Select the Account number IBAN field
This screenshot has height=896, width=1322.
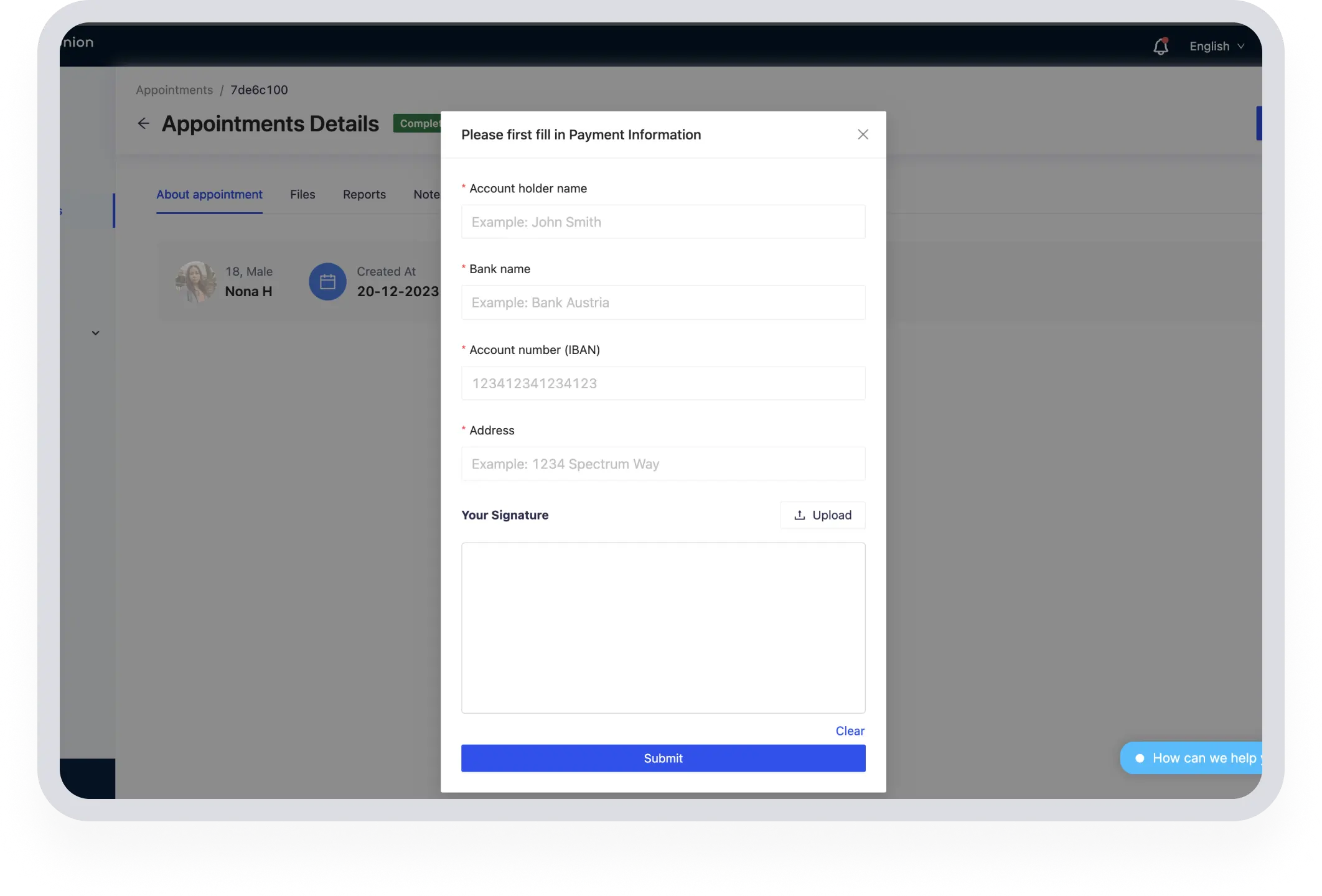(x=663, y=383)
